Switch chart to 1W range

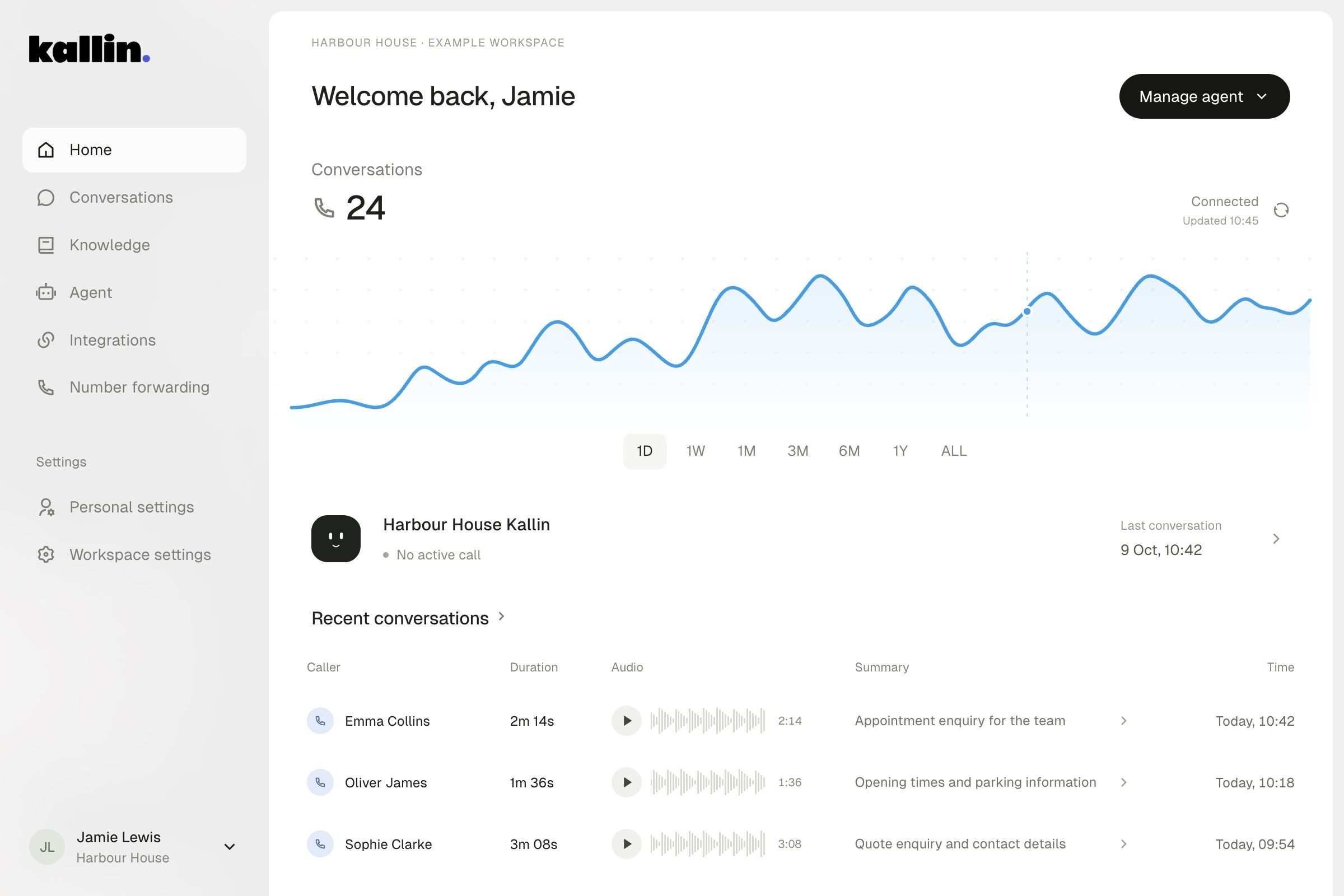point(696,451)
